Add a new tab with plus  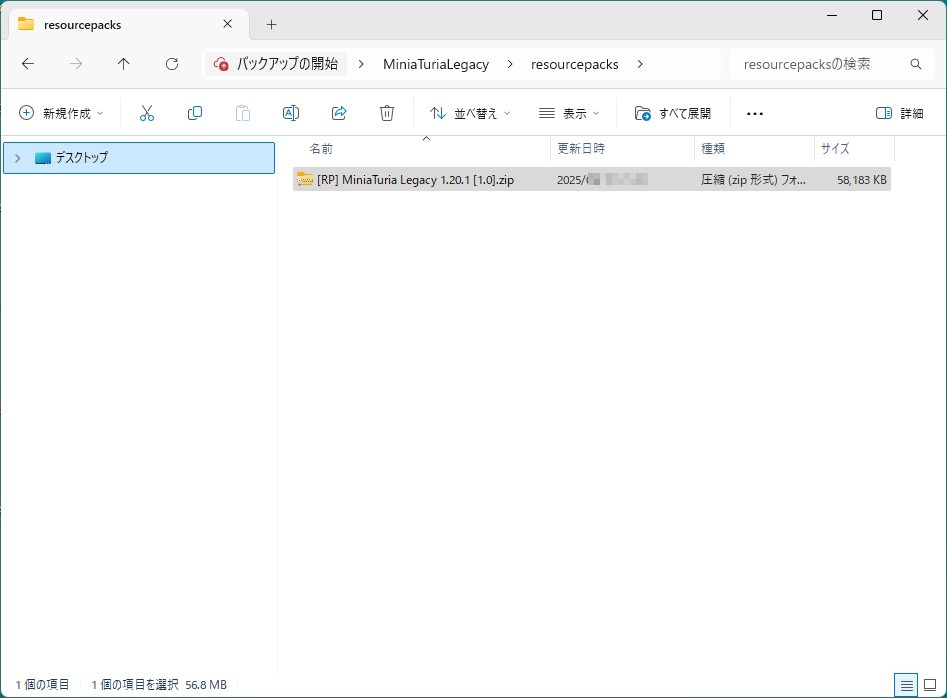pyautogui.click(x=272, y=24)
